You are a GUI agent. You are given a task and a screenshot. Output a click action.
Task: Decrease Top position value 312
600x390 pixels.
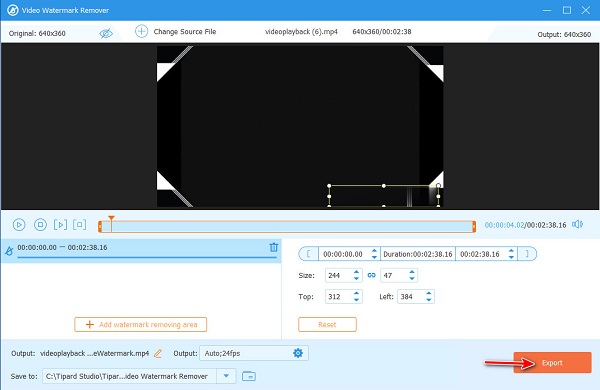[x=357, y=300]
